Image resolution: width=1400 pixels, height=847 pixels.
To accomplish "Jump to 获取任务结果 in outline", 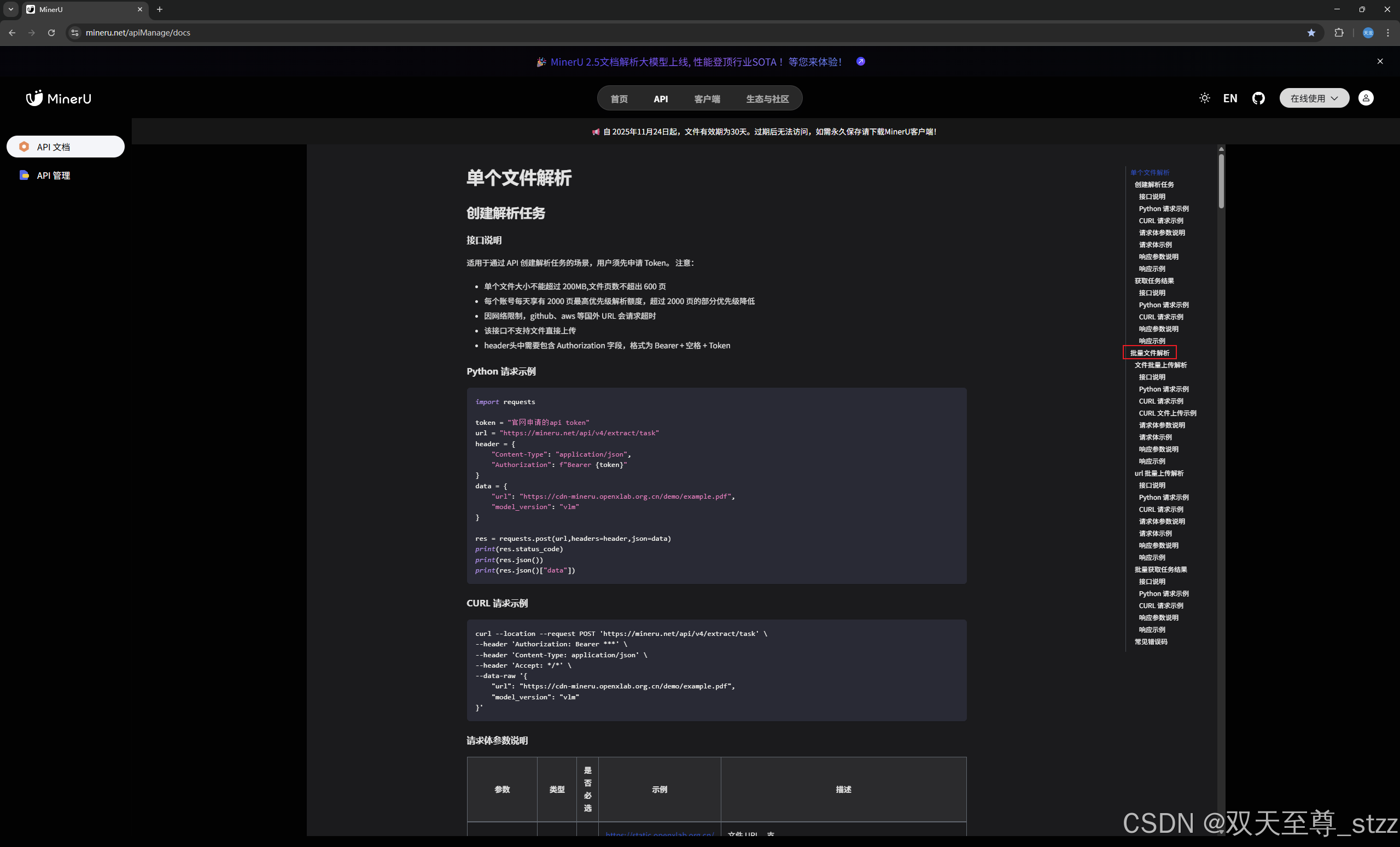I will point(1154,281).
